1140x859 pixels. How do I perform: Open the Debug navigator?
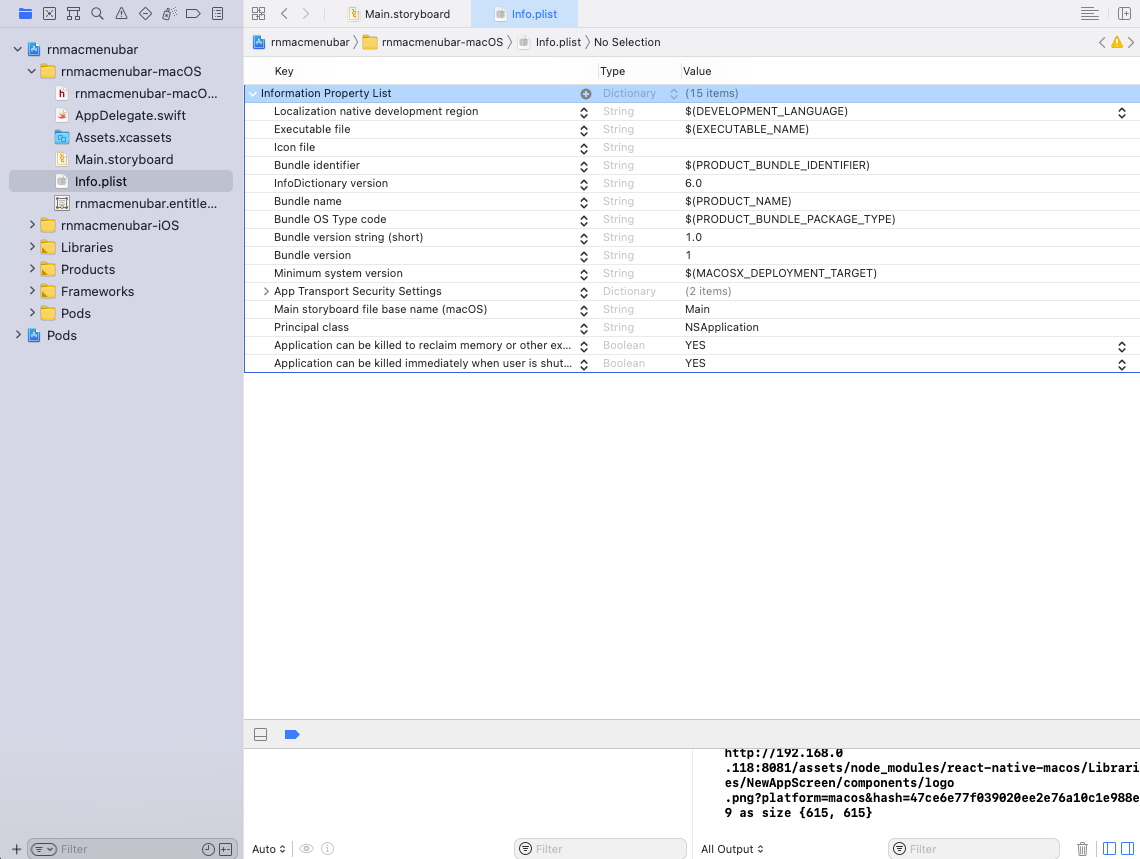(x=169, y=13)
